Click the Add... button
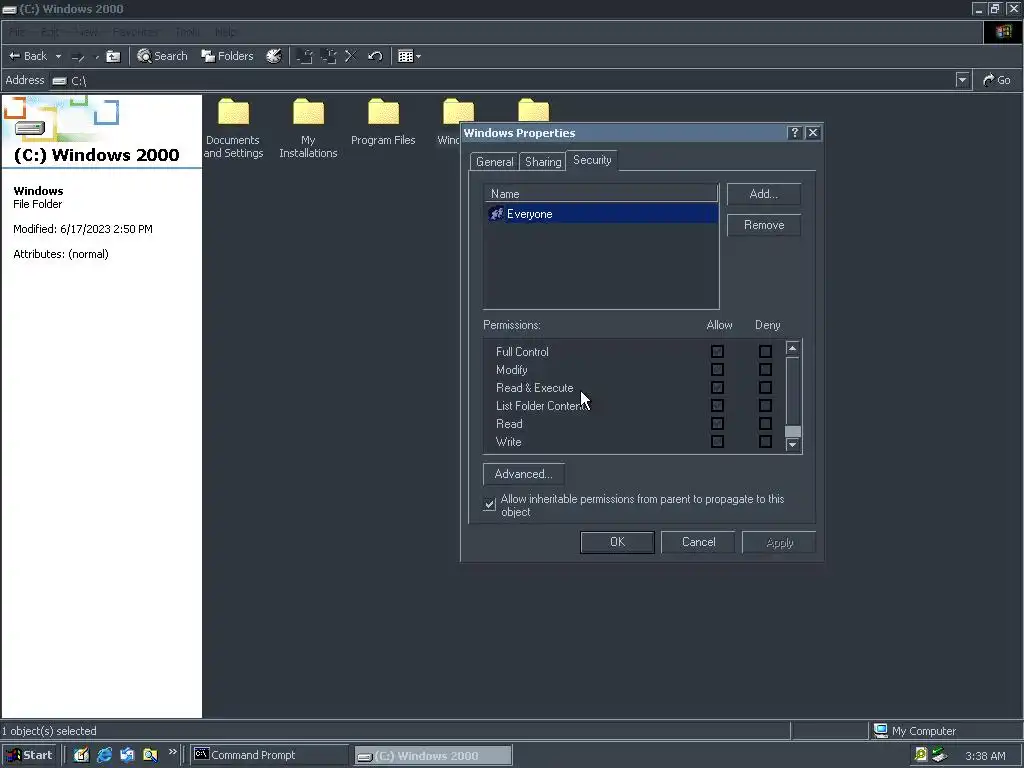1024x768 pixels. pyautogui.click(x=763, y=194)
